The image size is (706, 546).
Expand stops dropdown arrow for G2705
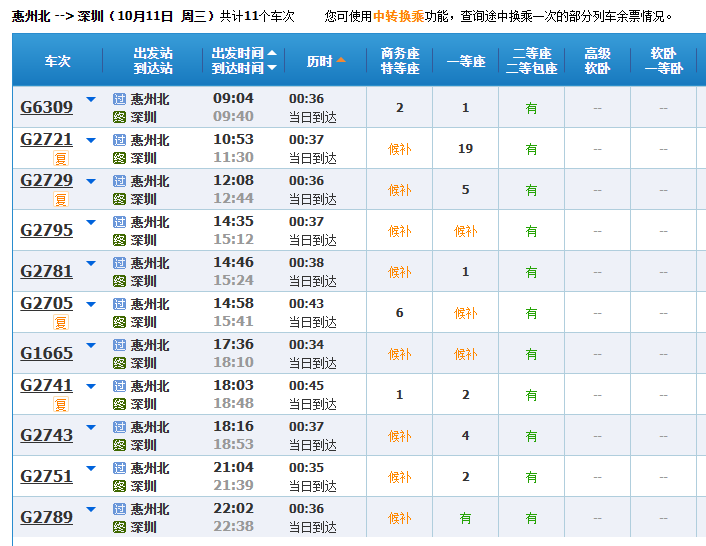(91, 304)
